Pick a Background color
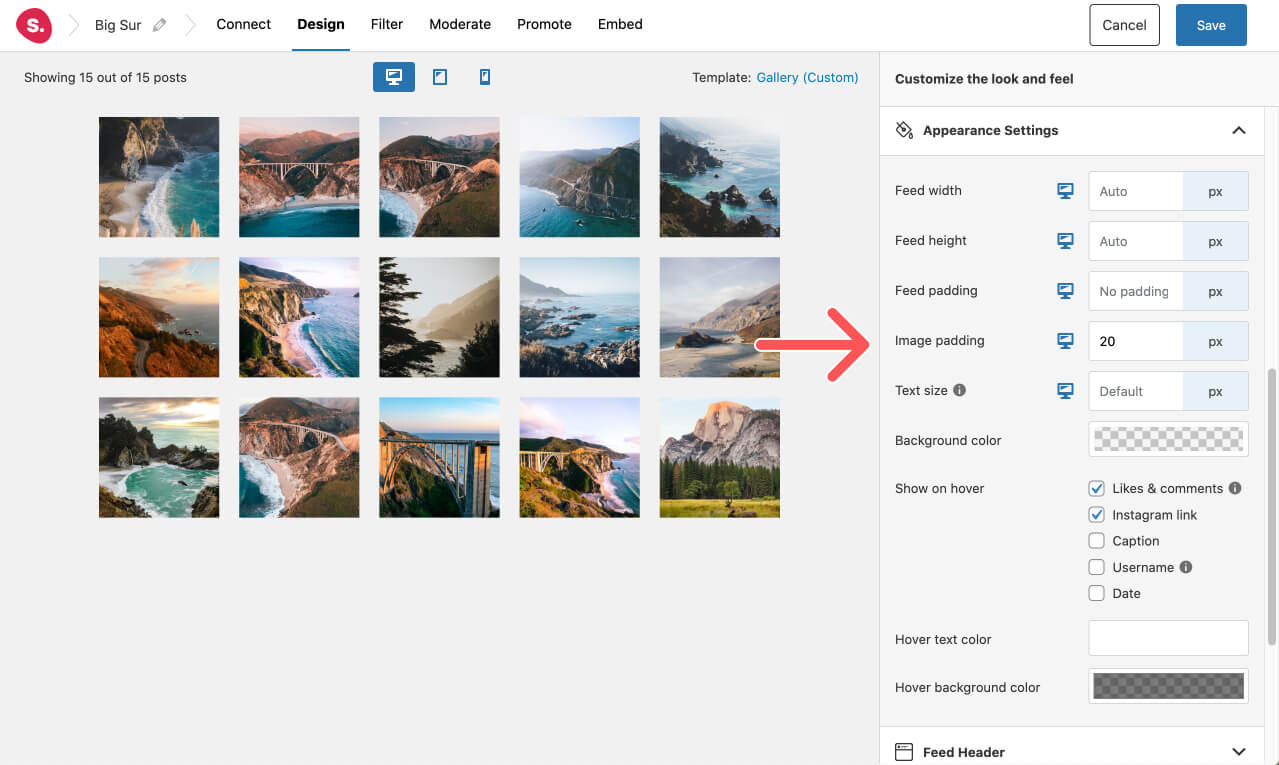 click(1169, 439)
